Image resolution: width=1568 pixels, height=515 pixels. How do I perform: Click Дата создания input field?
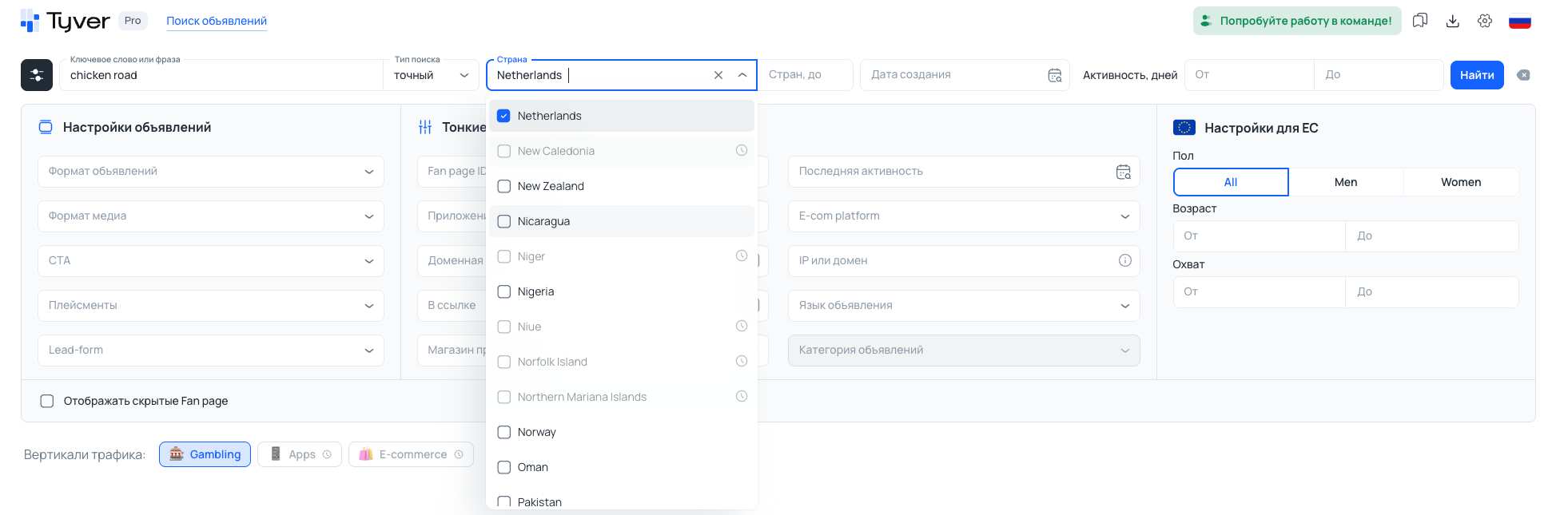[965, 75]
